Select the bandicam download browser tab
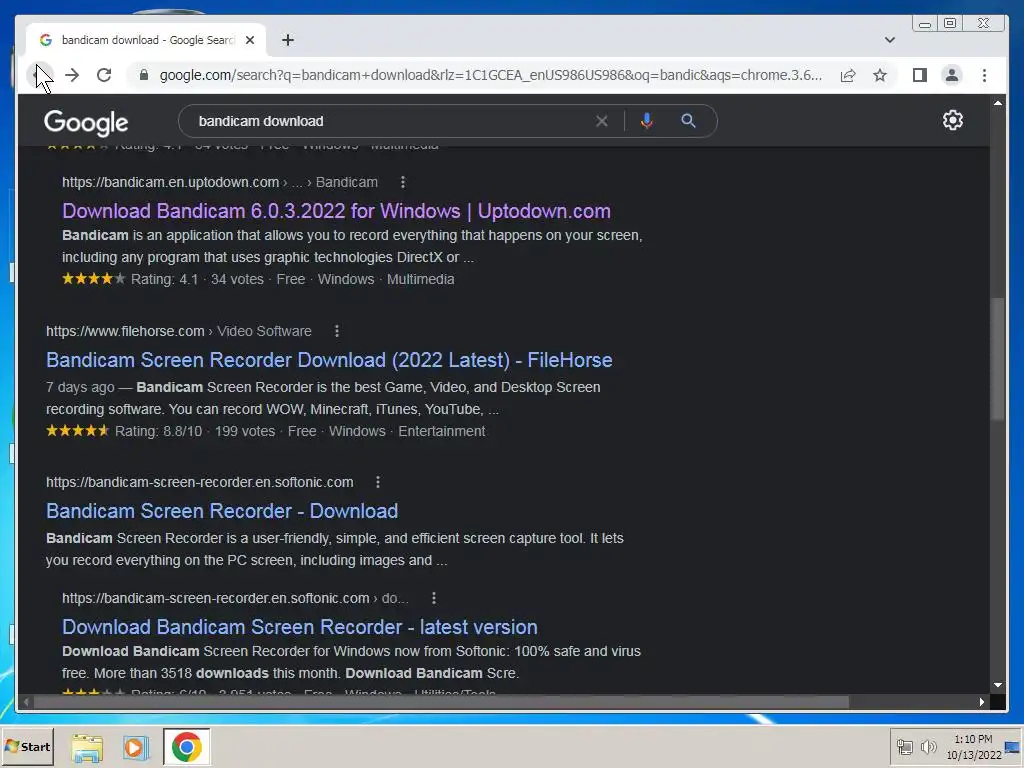Viewport: 1024px width, 768px height. 147,40
